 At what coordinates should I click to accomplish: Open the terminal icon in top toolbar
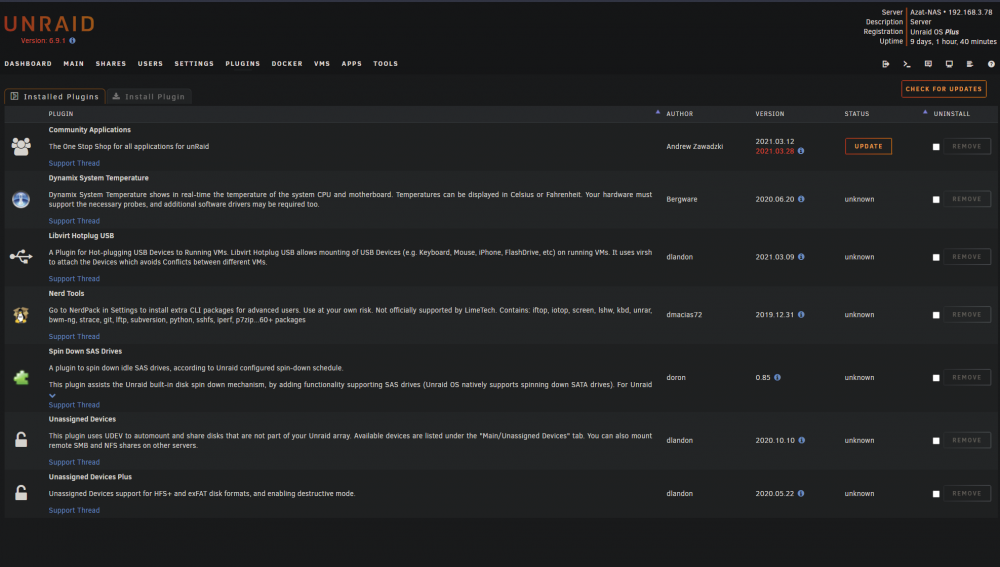pyautogui.click(x=906, y=64)
